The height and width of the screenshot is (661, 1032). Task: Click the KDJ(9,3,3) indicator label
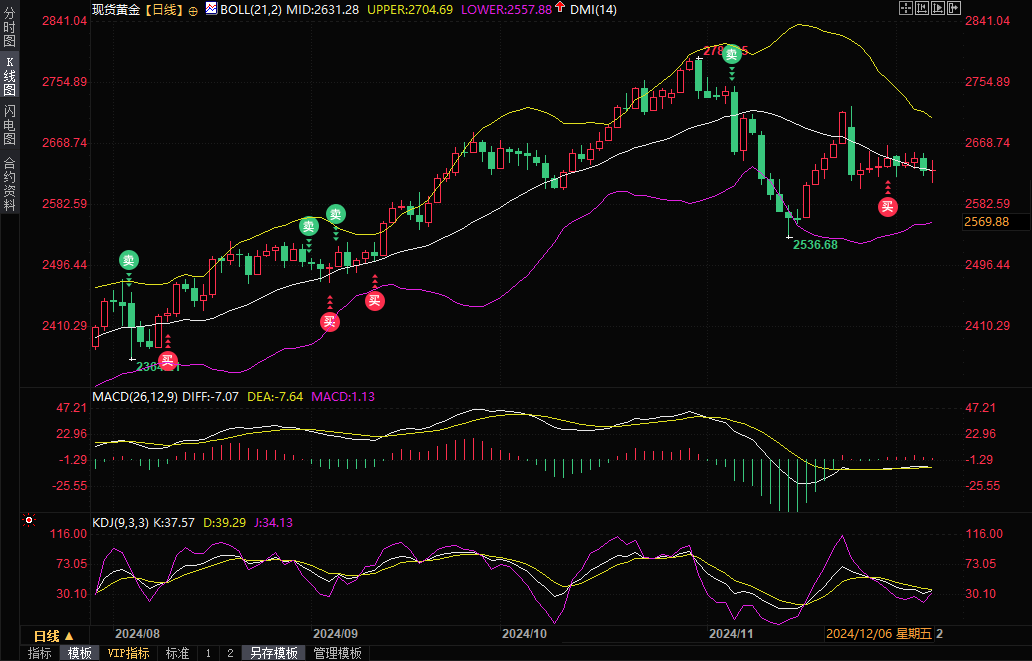121,522
